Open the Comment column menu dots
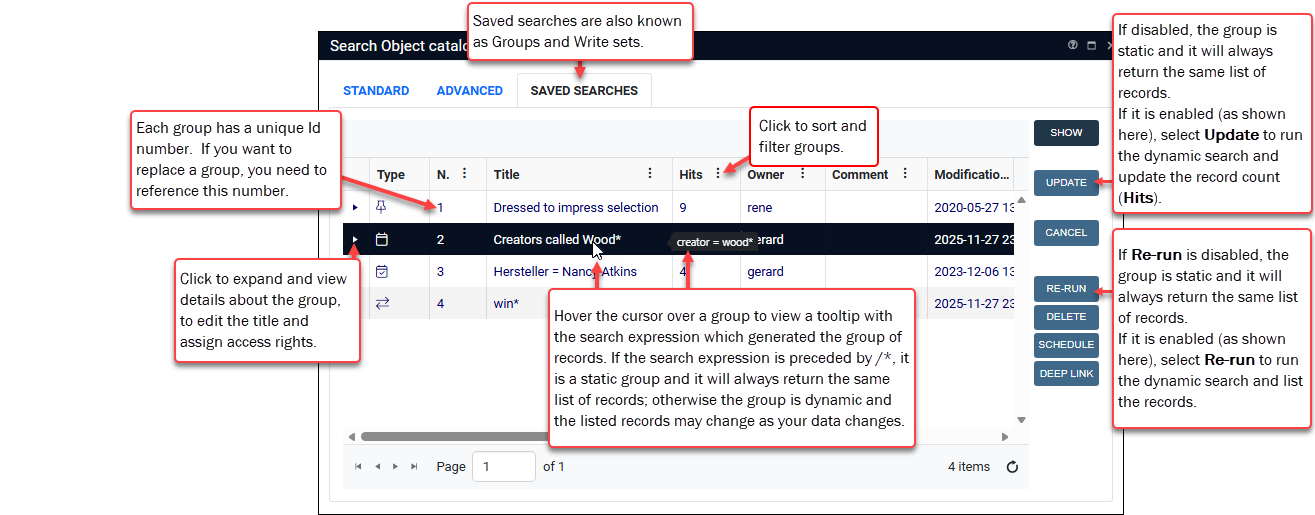Image resolution: width=1315 pixels, height=515 pixels. tap(905, 173)
